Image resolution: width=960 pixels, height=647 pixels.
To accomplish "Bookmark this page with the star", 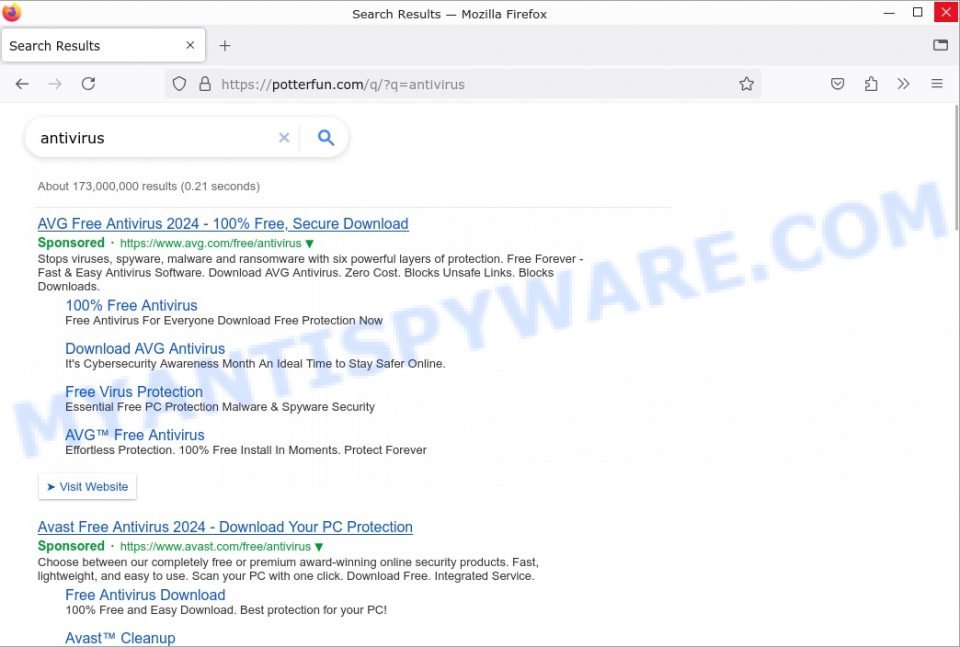I will tap(746, 84).
